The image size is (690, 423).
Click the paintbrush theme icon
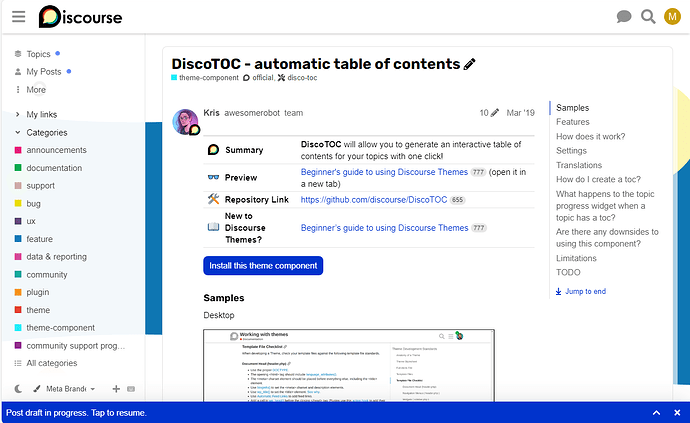(37, 389)
